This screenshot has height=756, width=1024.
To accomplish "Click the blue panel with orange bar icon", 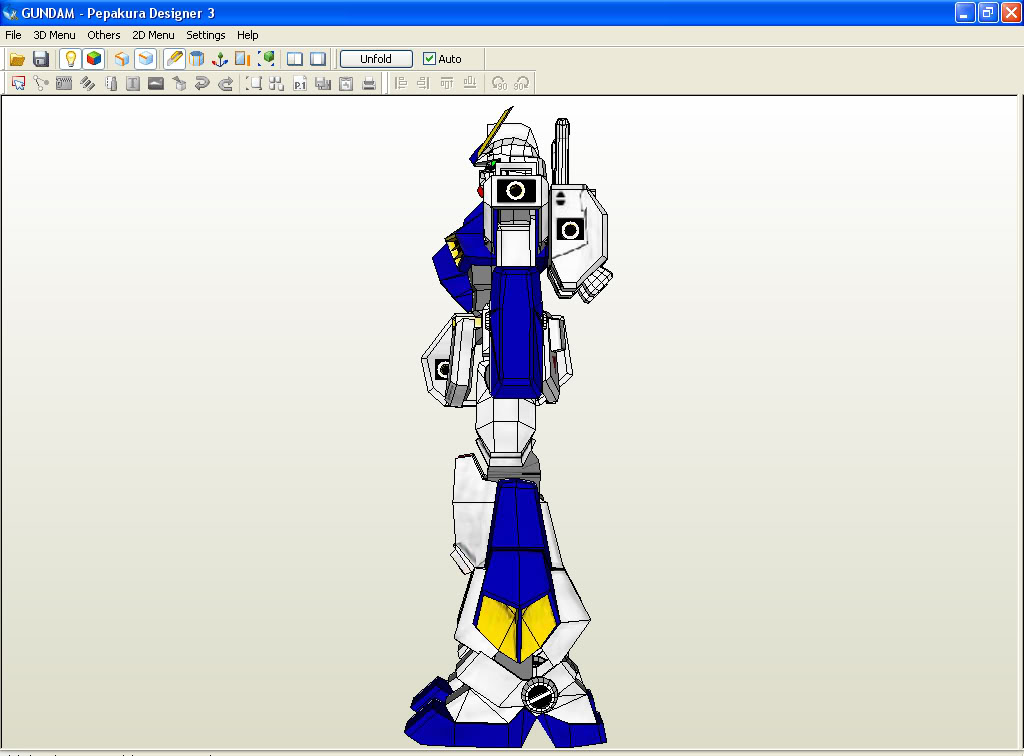I will coord(243,59).
